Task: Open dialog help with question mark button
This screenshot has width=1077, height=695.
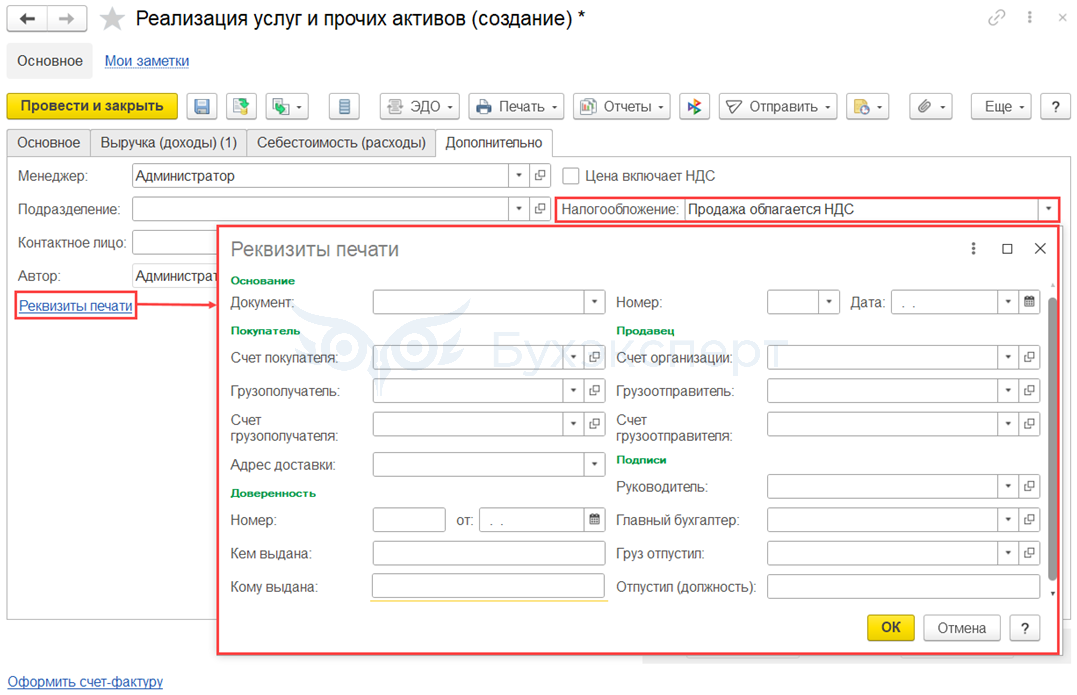Action: pyautogui.click(x=1025, y=628)
